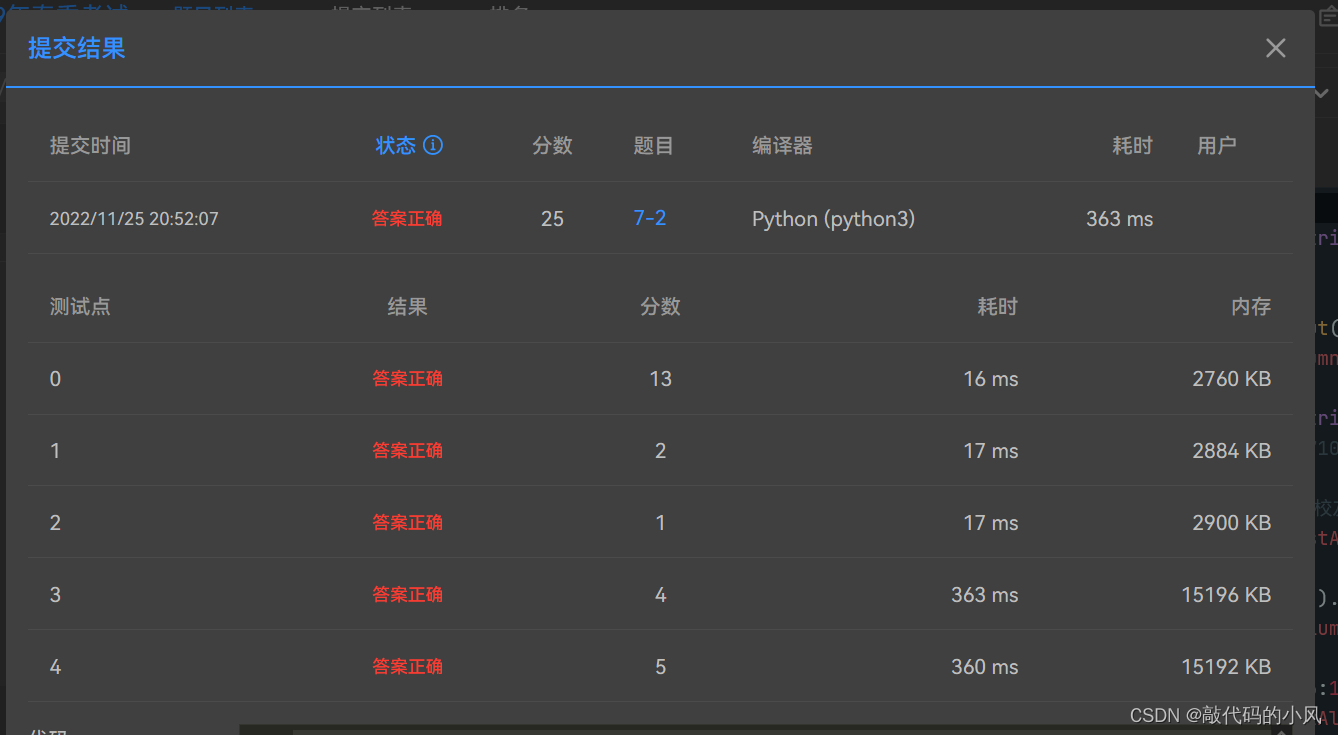Screen dimensions: 1338x735
Task: Click 答案正确 result for test point 3
Action: 407,594
